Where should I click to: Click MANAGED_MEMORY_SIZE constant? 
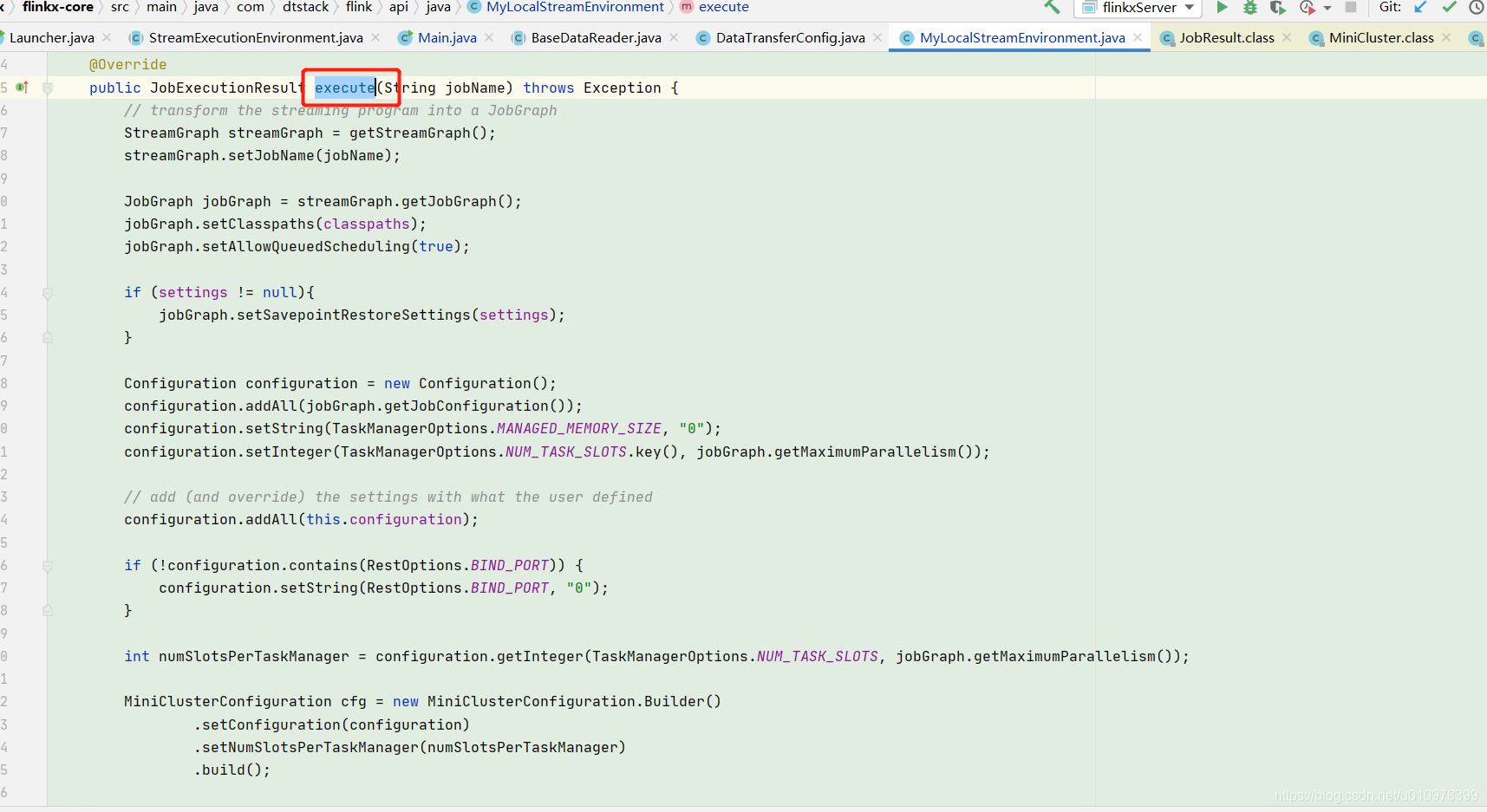pos(578,428)
